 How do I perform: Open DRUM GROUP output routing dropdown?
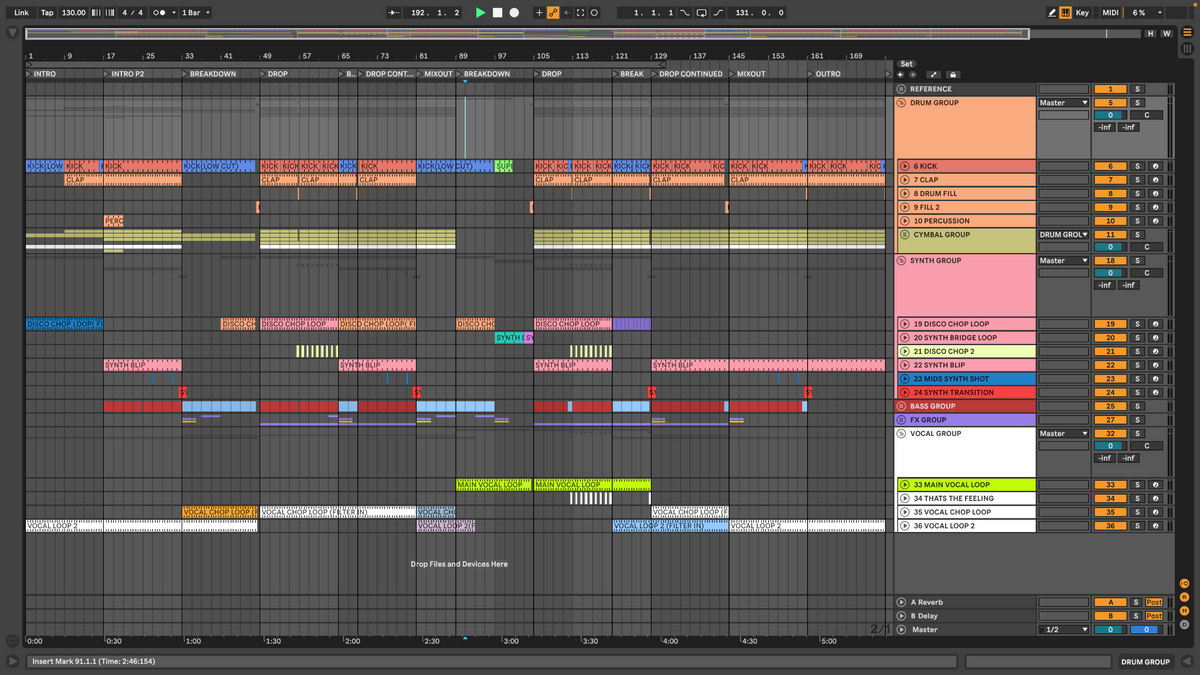tap(1063, 103)
